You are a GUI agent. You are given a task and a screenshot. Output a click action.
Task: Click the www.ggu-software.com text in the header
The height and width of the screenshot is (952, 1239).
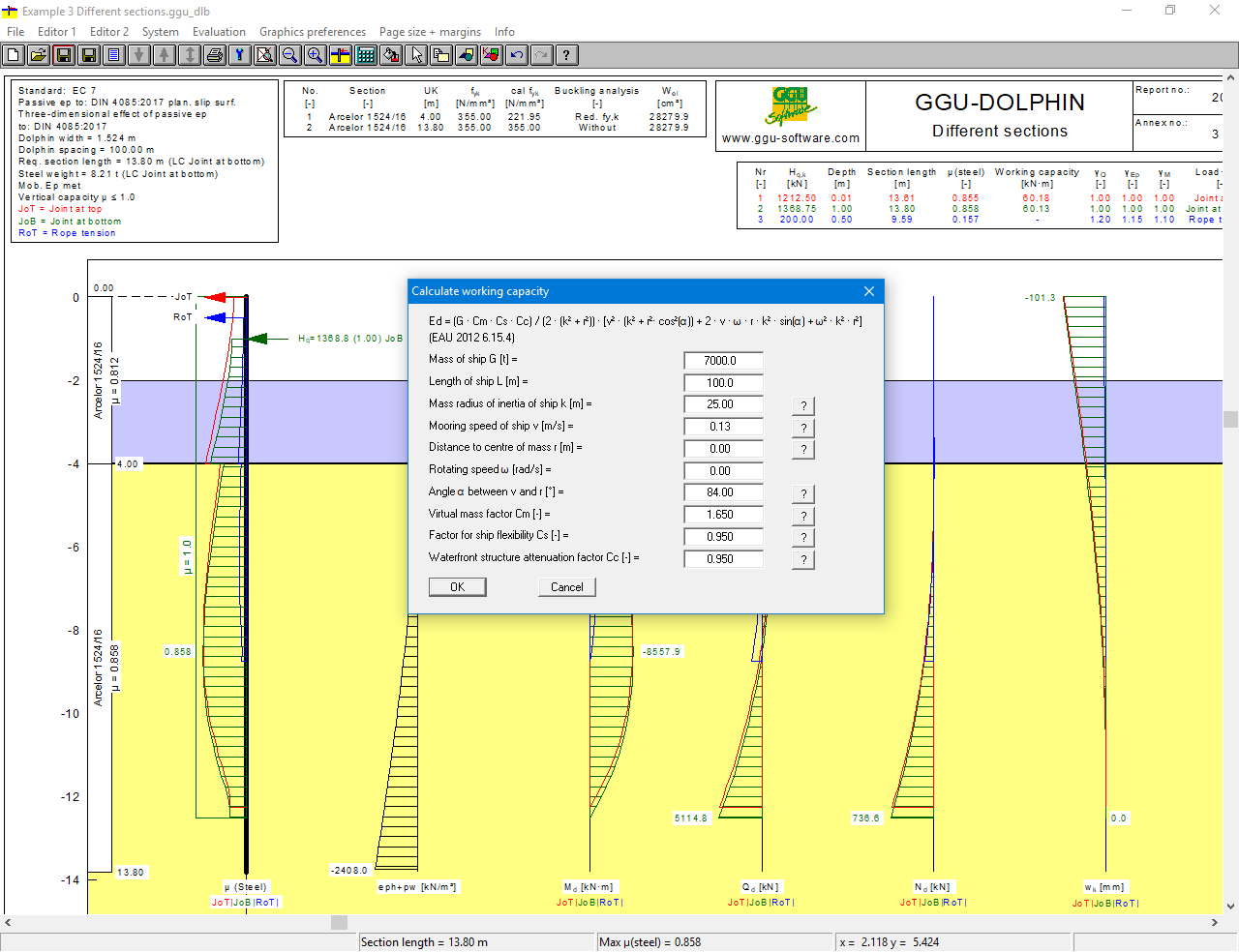pyautogui.click(x=791, y=138)
